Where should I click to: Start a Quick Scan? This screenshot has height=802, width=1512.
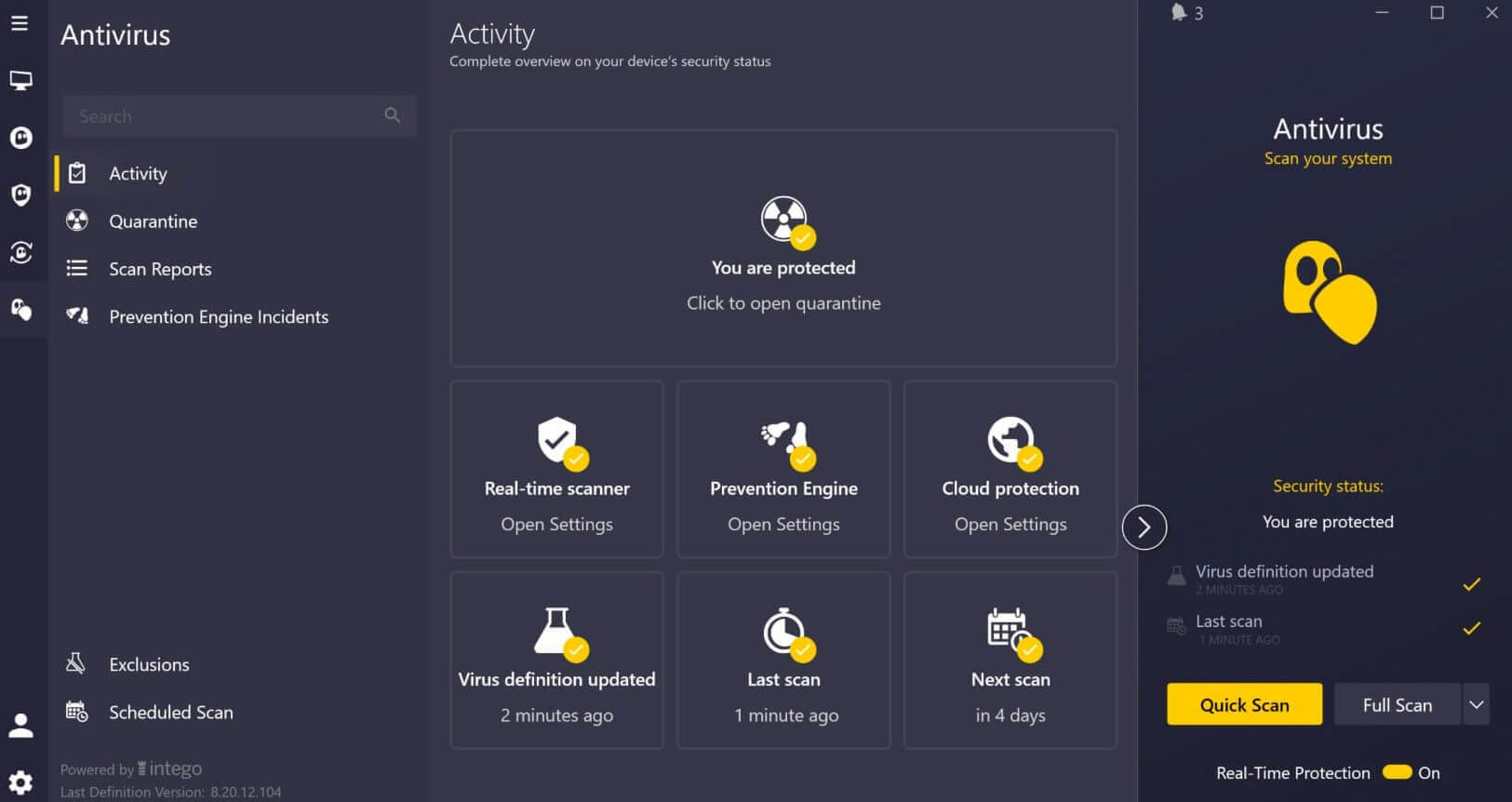[1244, 704]
